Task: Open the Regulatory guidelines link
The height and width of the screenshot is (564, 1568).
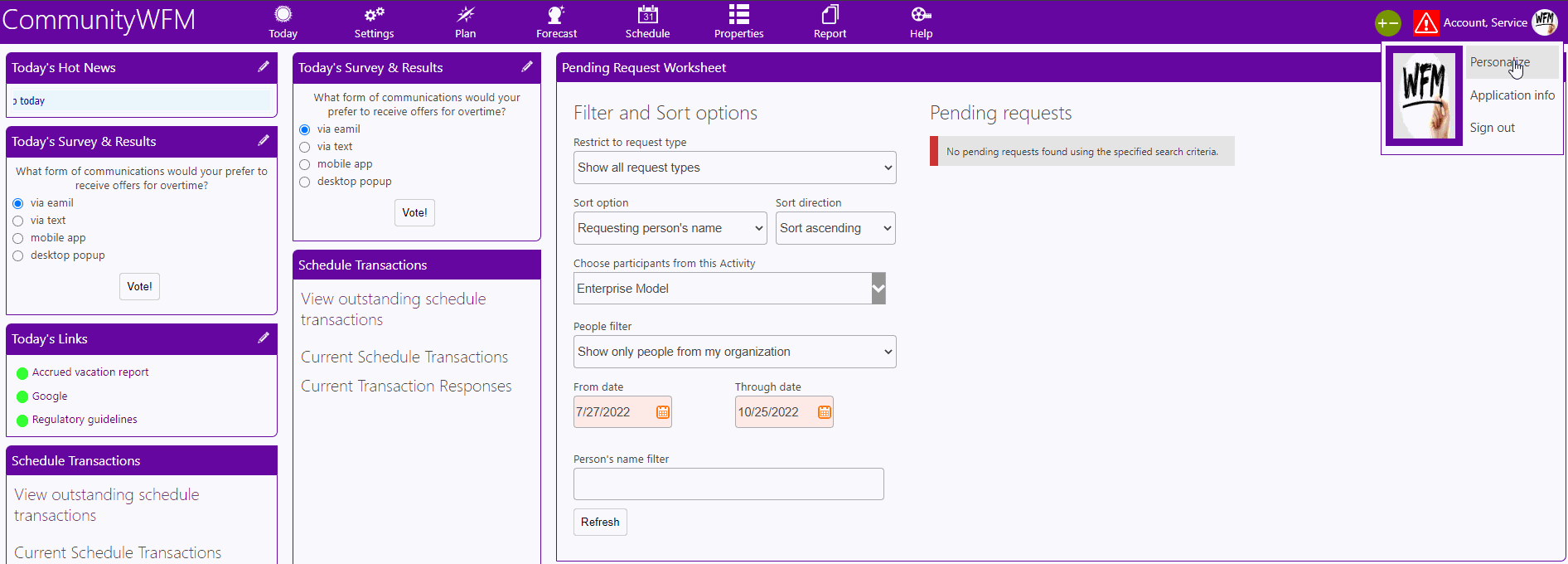Action: (85, 420)
